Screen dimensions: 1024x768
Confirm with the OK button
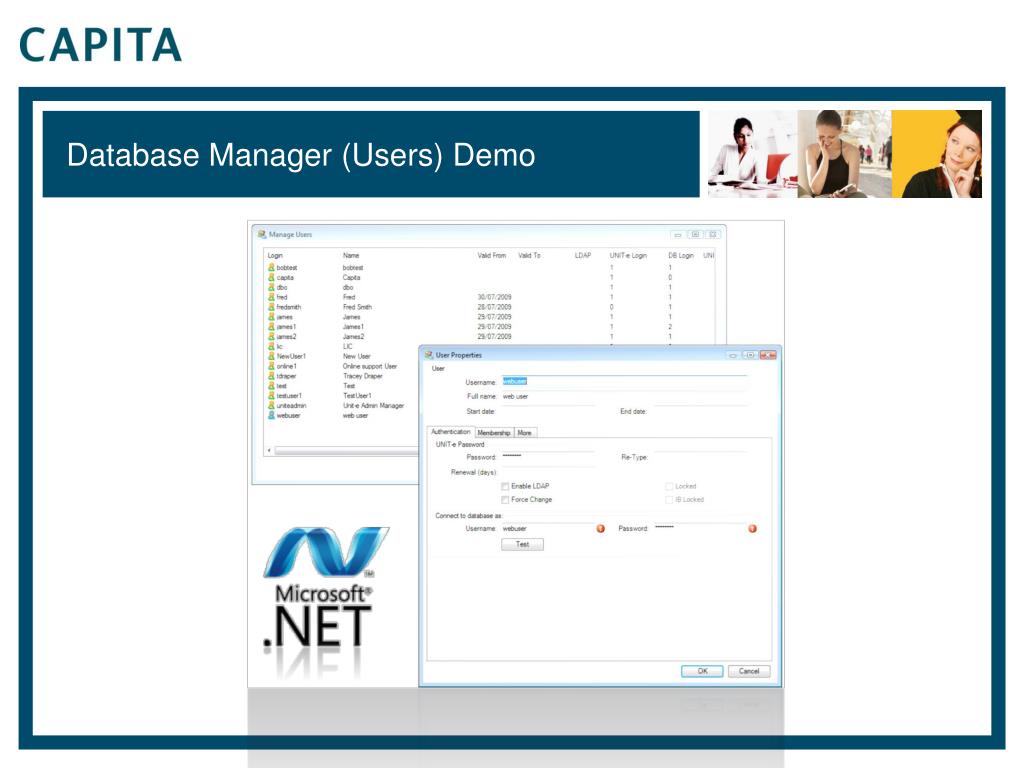pyautogui.click(x=702, y=671)
